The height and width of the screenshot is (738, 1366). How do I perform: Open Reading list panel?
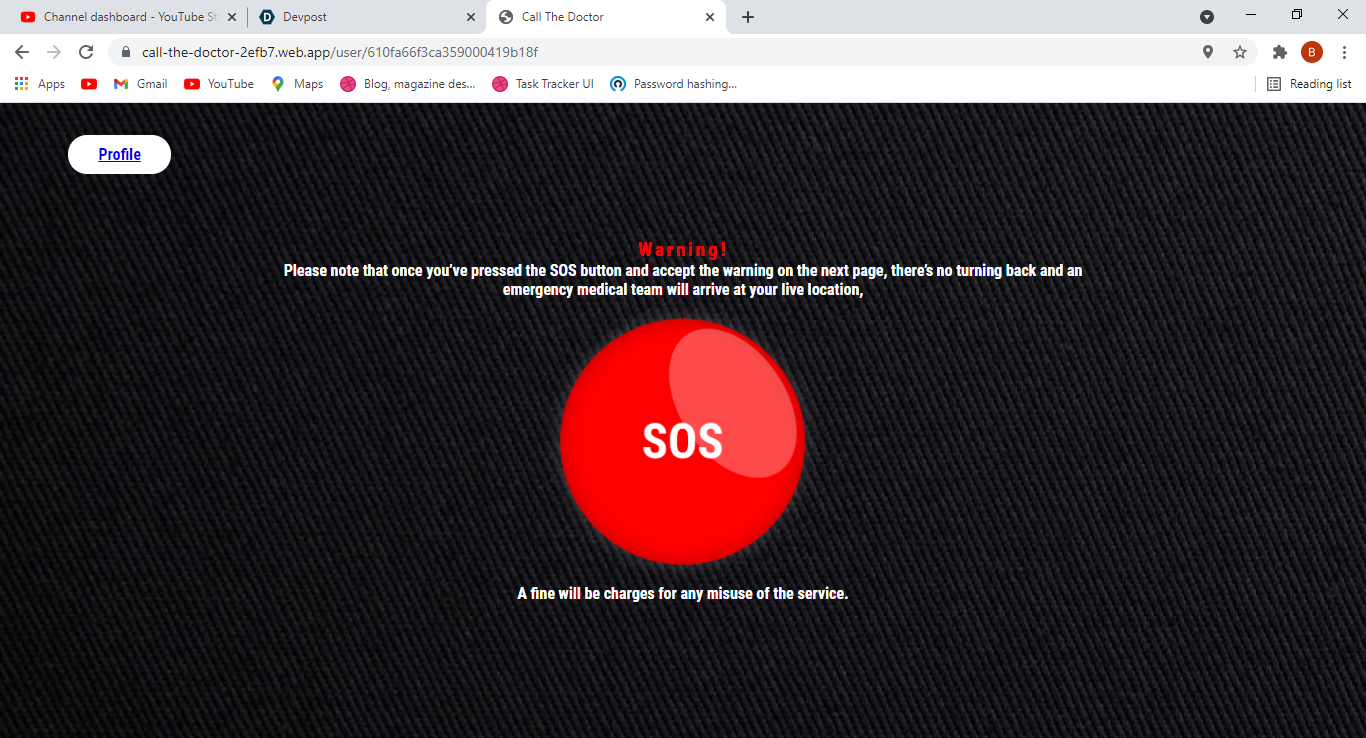(x=1309, y=84)
